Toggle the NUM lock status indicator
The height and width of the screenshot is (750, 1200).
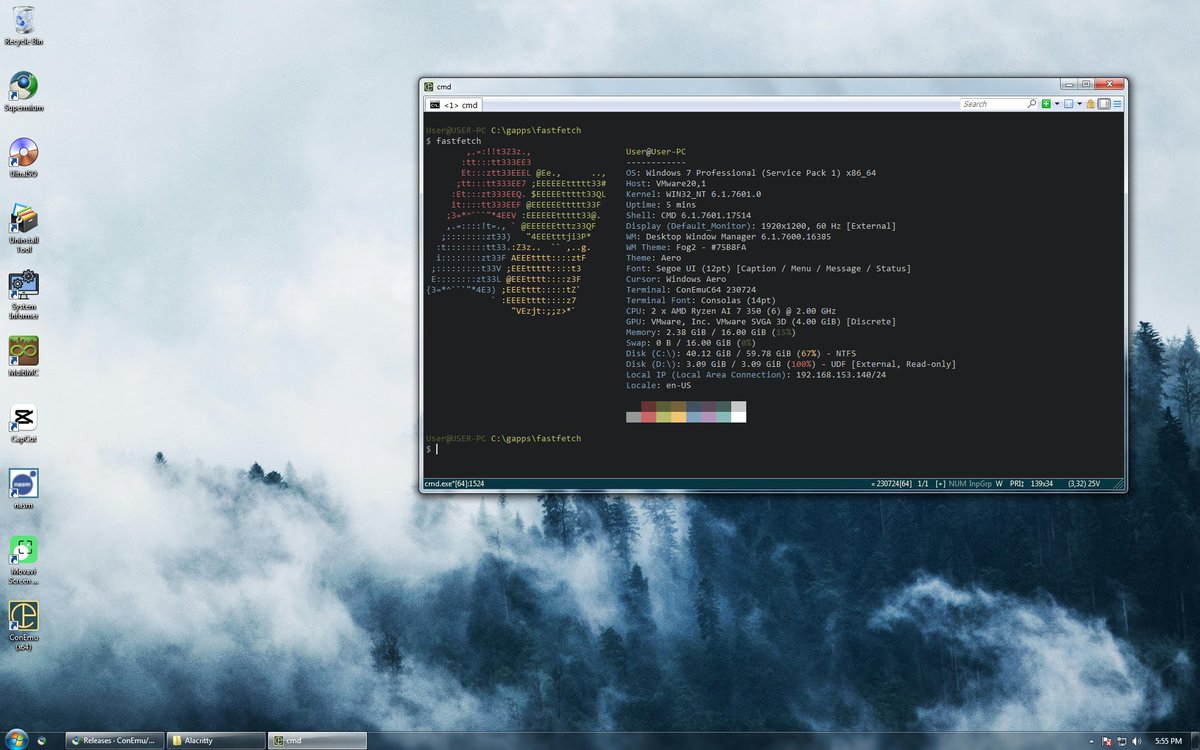point(957,484)
